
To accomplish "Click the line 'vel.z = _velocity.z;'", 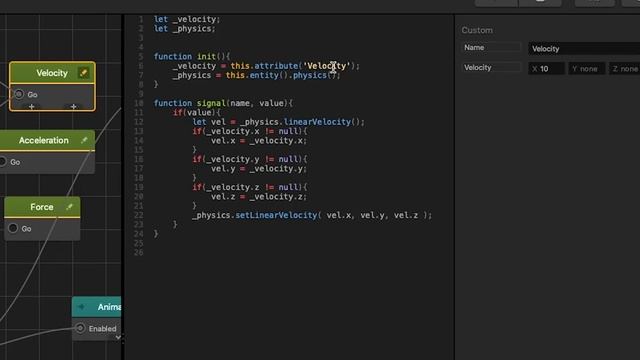I will click(259, 197).
